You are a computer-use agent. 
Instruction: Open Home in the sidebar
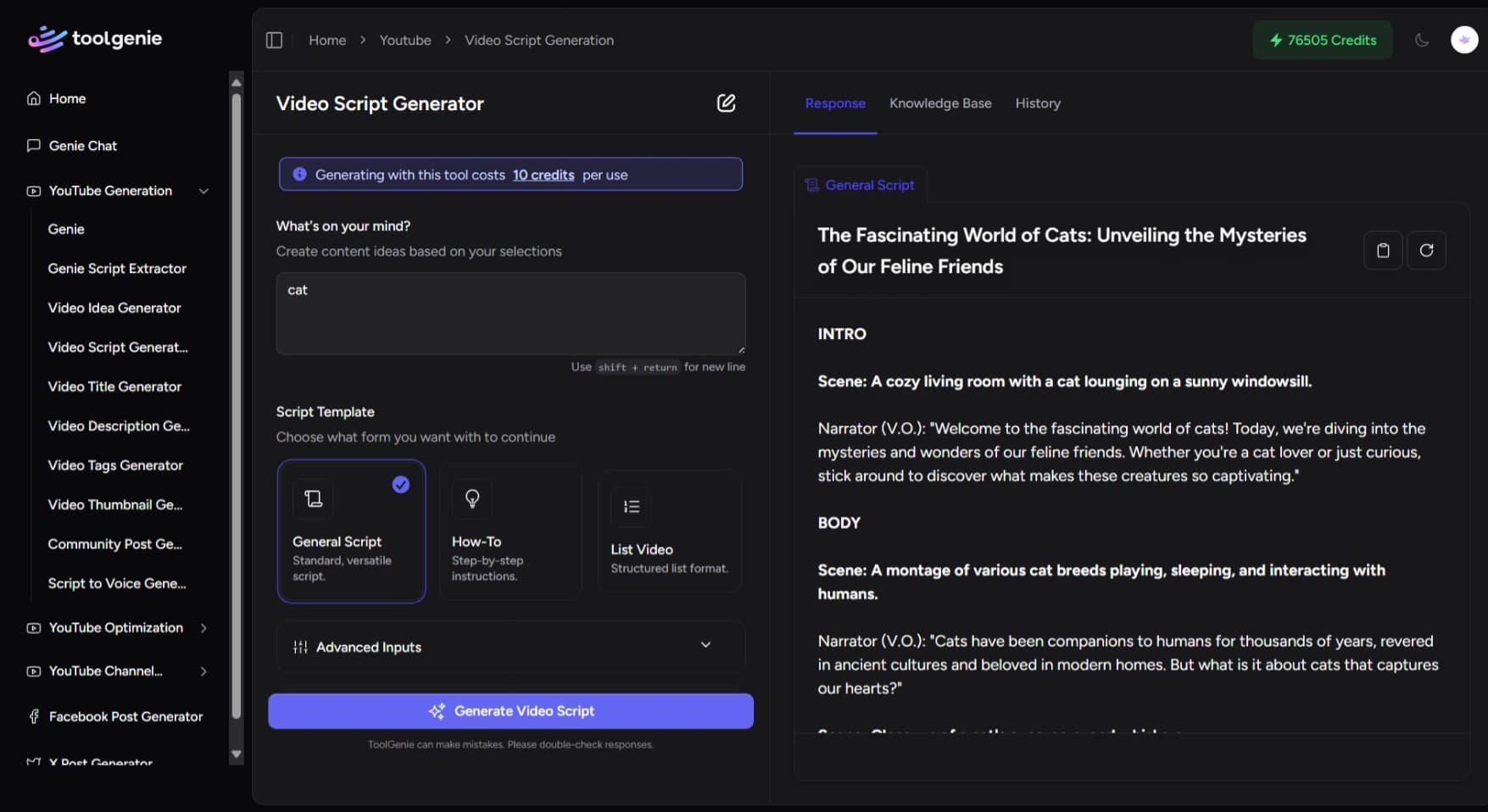tap(67, 98)
